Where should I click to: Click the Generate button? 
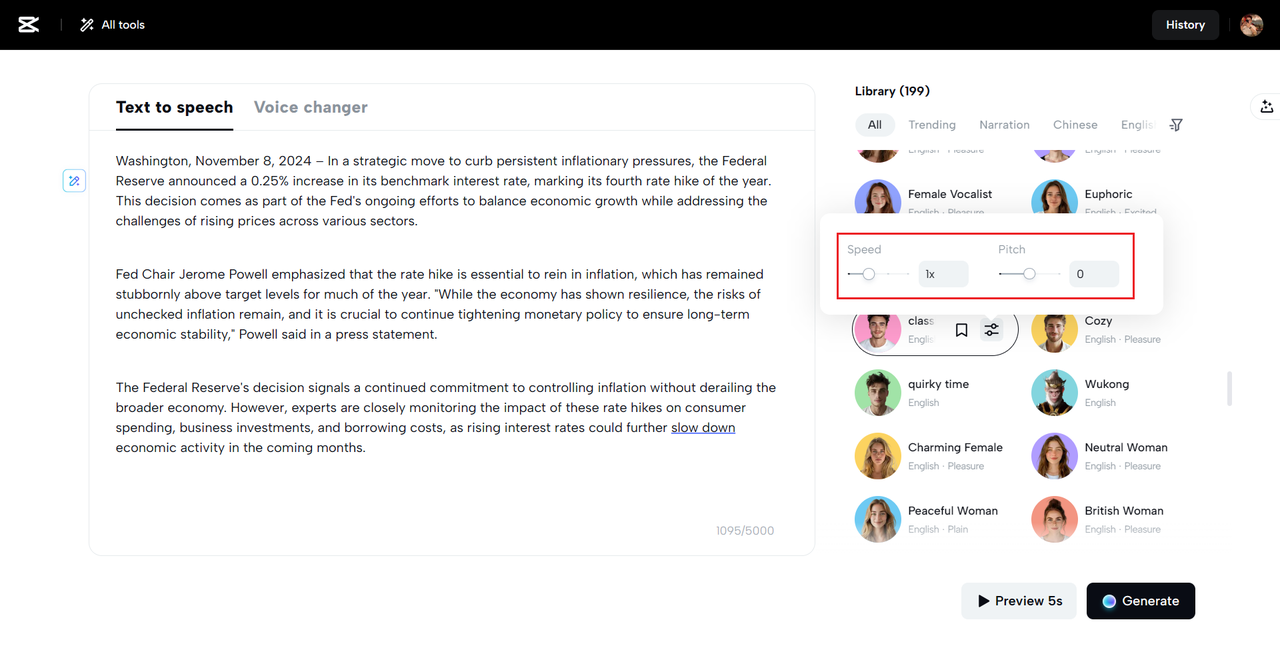1140,600
